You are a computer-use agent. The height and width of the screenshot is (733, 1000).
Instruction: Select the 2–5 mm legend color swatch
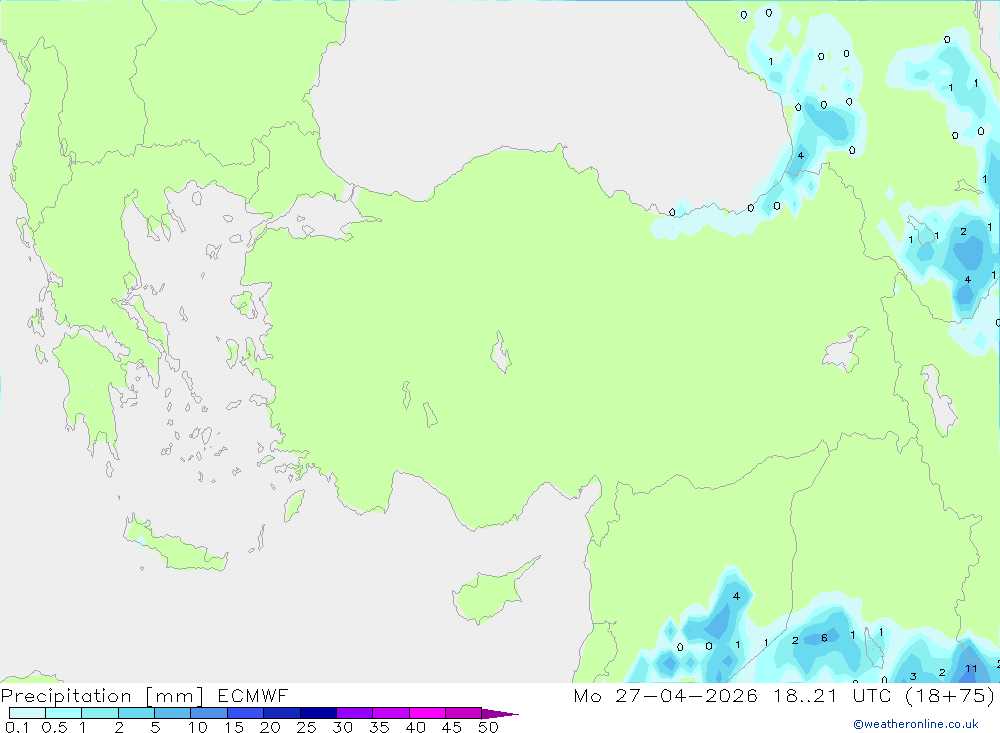point(136,713)
